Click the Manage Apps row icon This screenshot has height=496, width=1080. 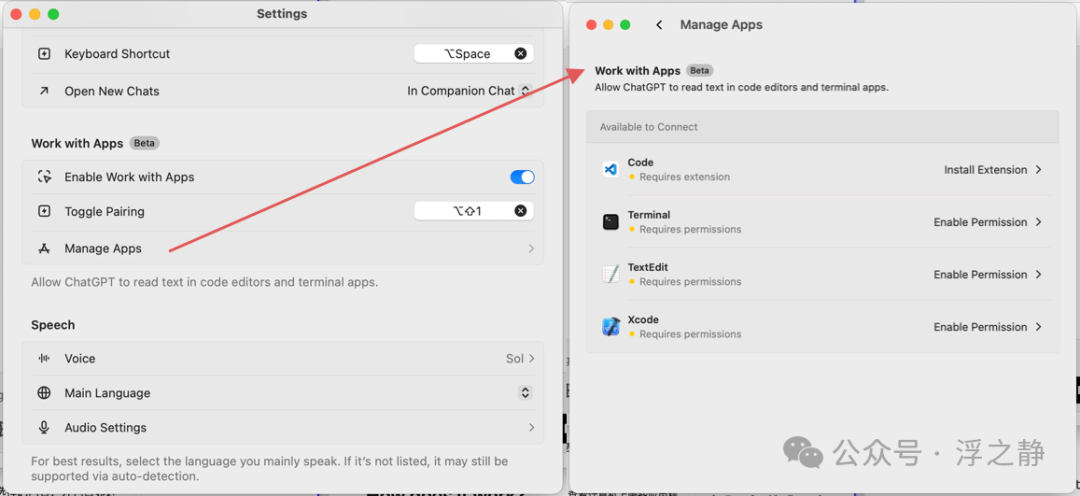[44, 249]
